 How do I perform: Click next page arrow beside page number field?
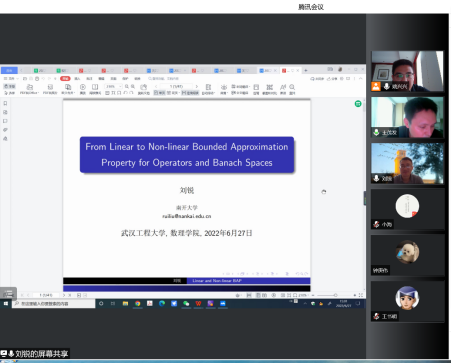coord(197,86)
